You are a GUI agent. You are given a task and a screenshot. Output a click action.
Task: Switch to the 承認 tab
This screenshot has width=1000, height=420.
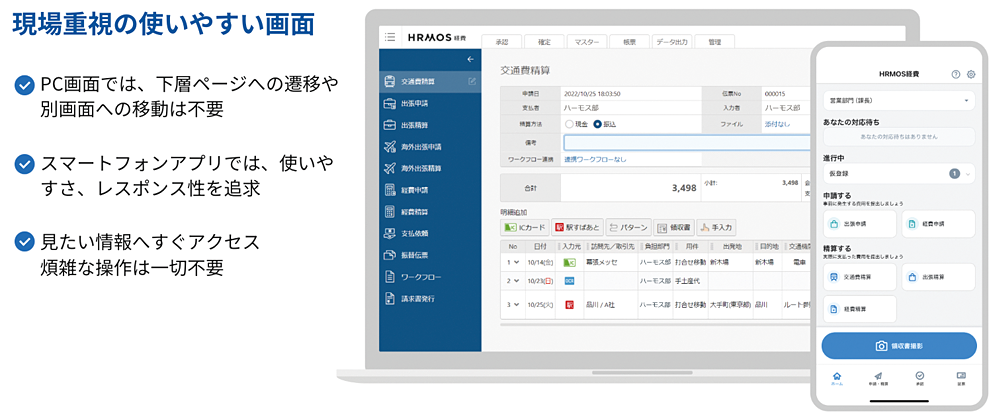point(501,41)
